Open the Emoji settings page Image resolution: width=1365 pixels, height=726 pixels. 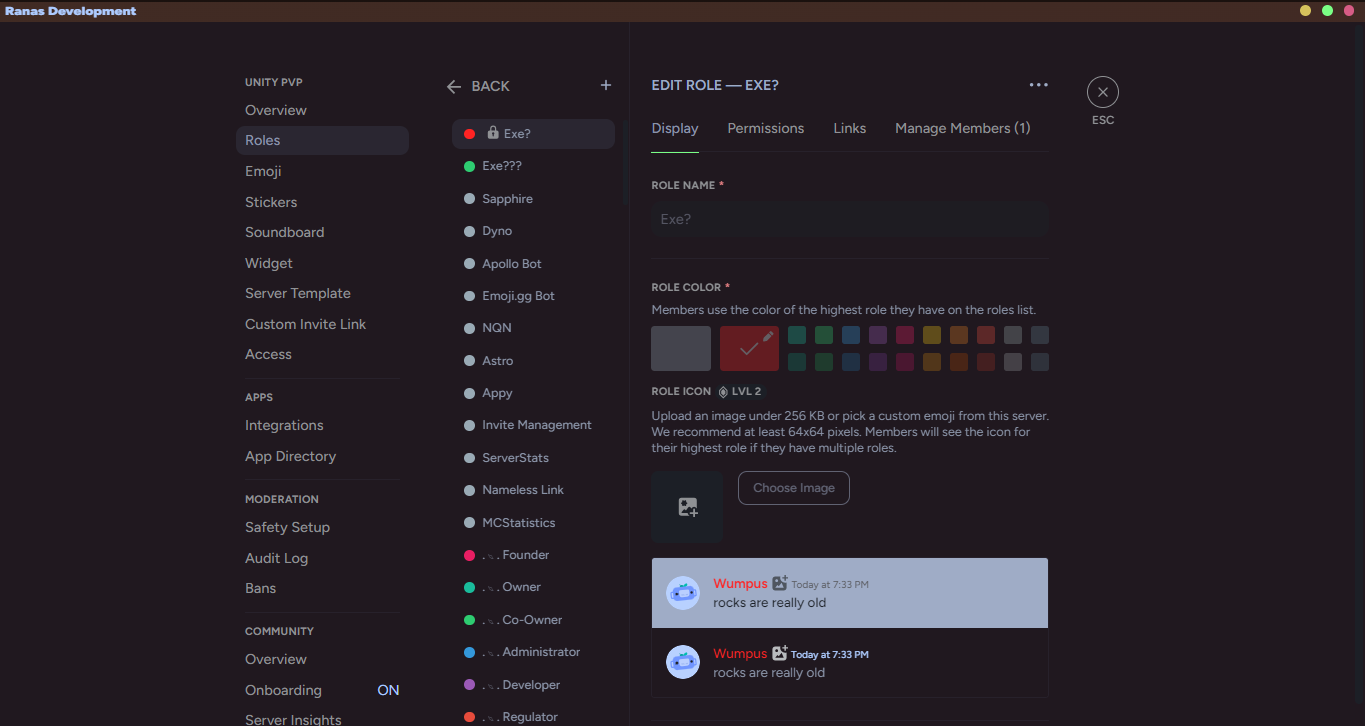322,171
